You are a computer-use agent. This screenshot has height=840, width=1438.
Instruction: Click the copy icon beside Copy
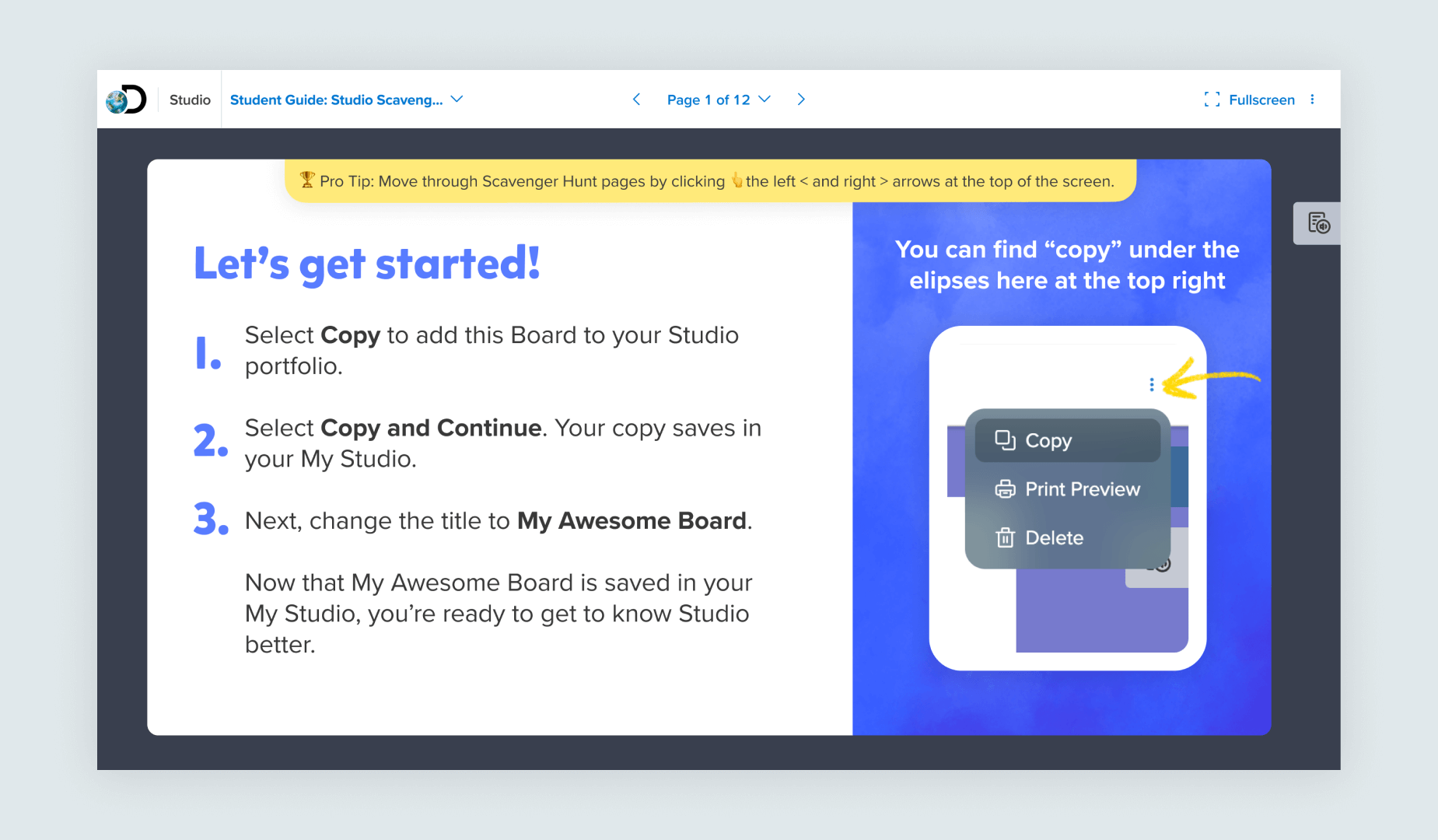coord(1005,440)
